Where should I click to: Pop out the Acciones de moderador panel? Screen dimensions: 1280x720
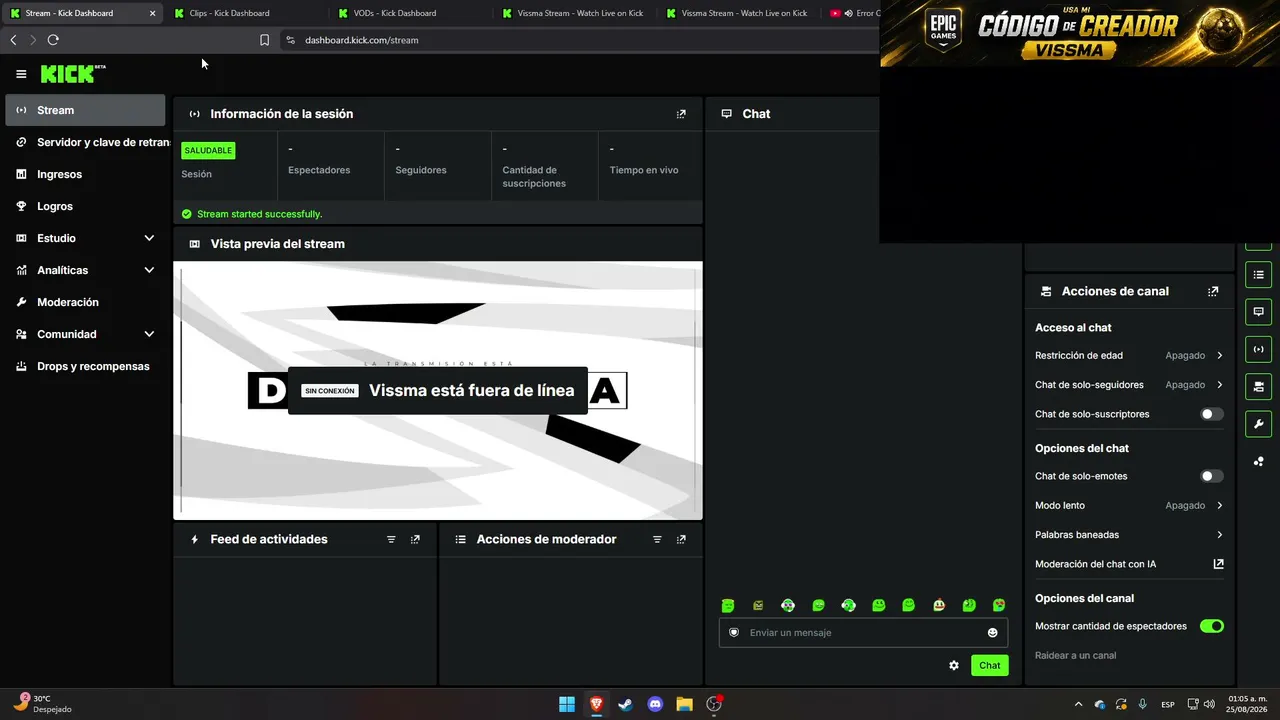click(x=681, y=539)
